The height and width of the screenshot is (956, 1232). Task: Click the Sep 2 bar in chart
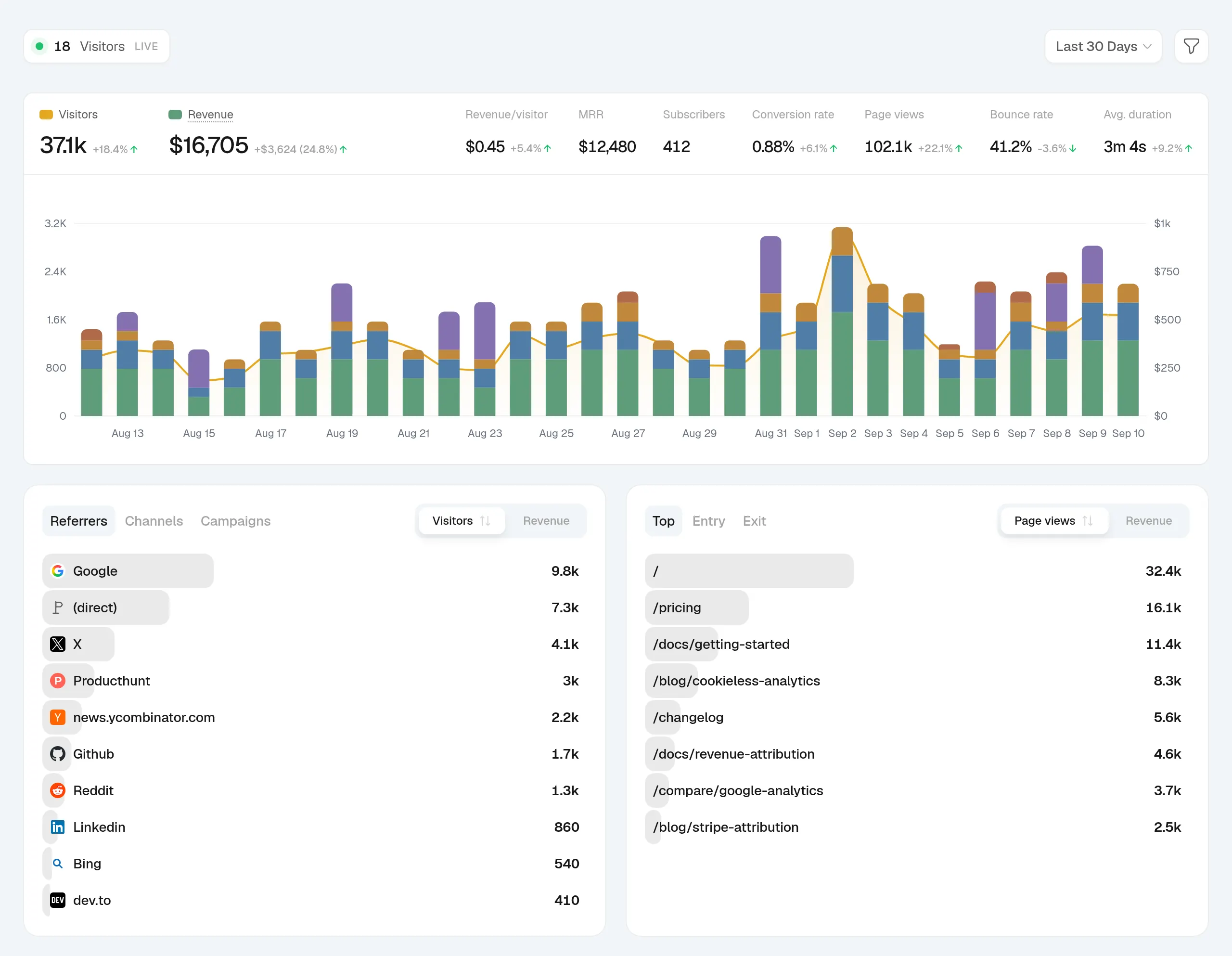[842, 322]
